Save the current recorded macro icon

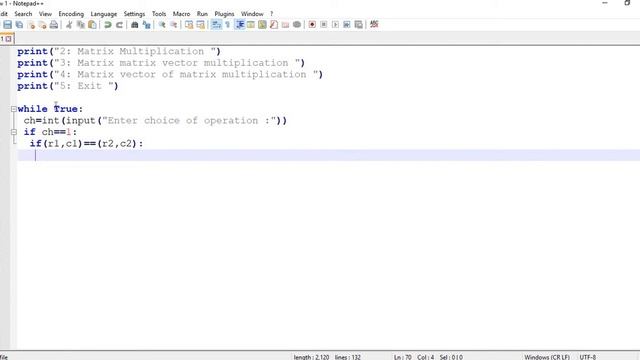click(x=358, y=25)
